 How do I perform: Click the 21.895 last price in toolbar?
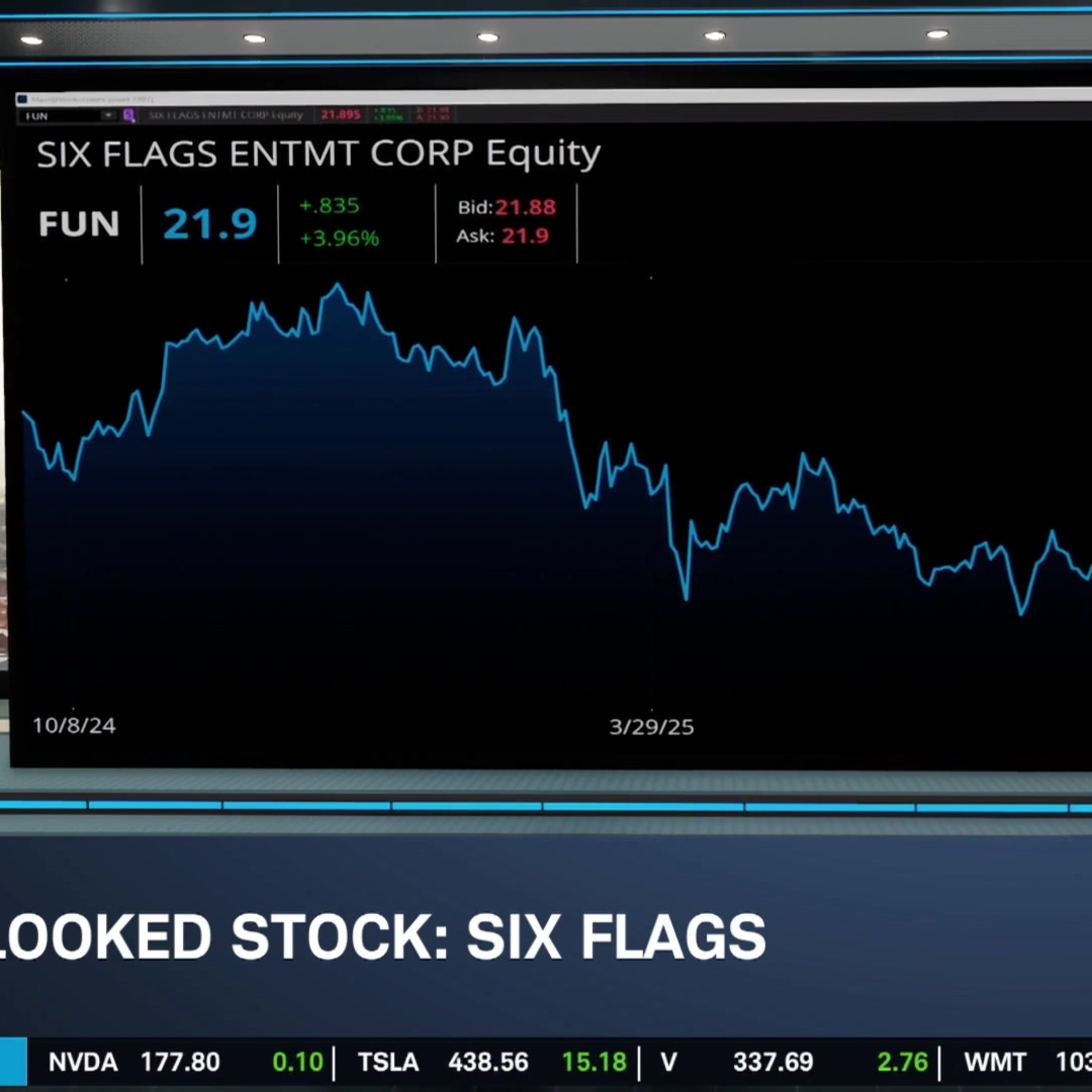tap(340, 115)
